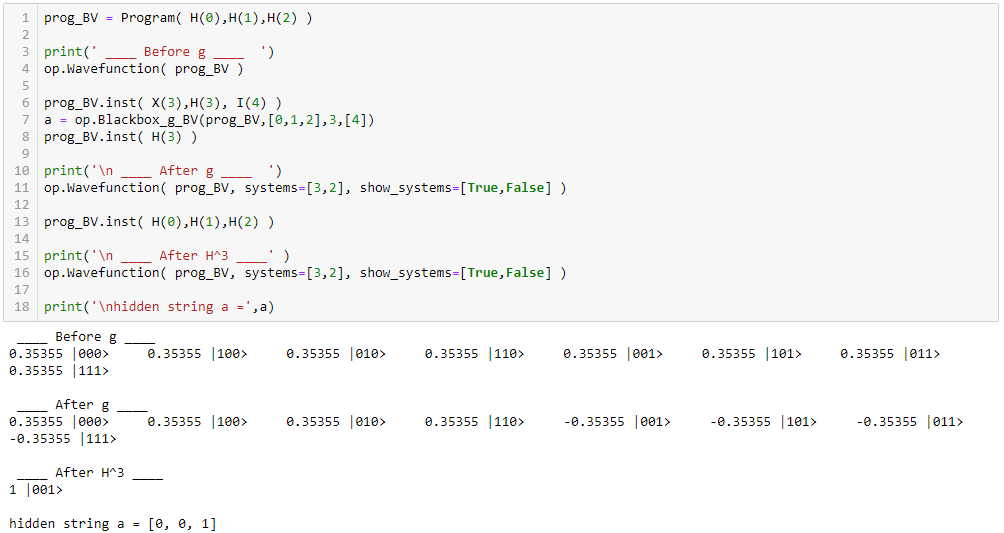Click line 13 applying H(0),H(1),H(2)

[x=158, y=222]
